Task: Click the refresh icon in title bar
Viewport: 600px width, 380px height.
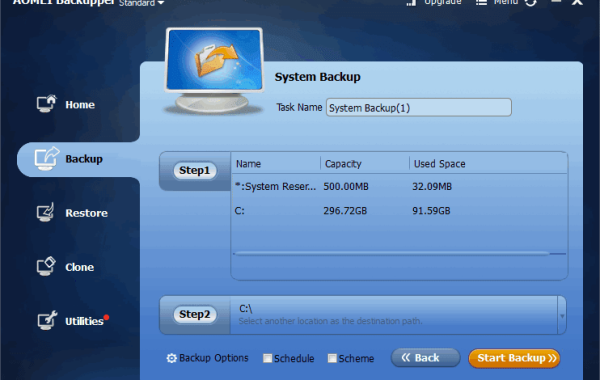Action: (x=531, y=2)
